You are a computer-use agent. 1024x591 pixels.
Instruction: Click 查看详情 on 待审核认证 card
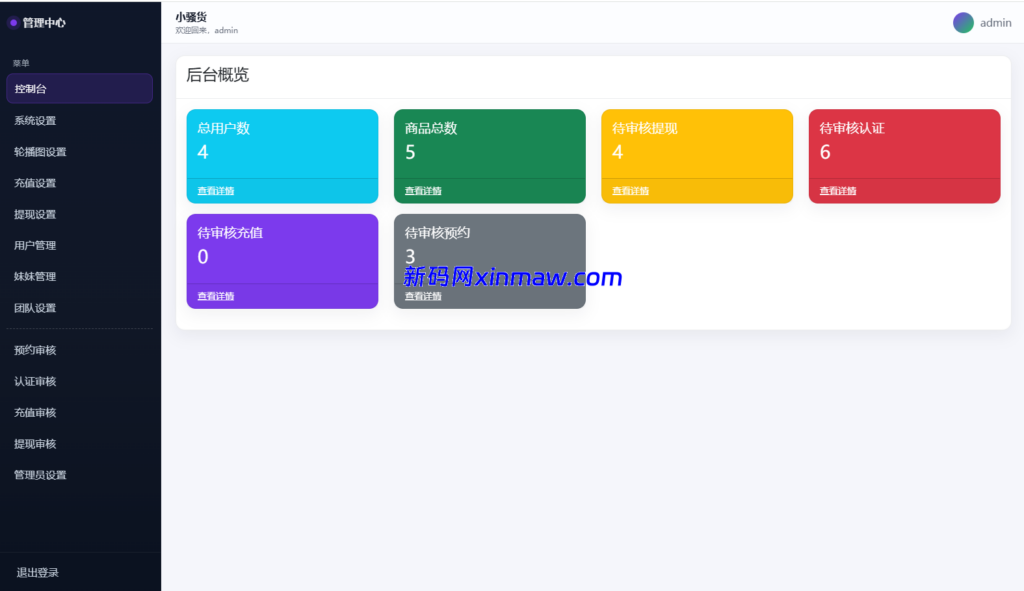[x=837, y=191]
